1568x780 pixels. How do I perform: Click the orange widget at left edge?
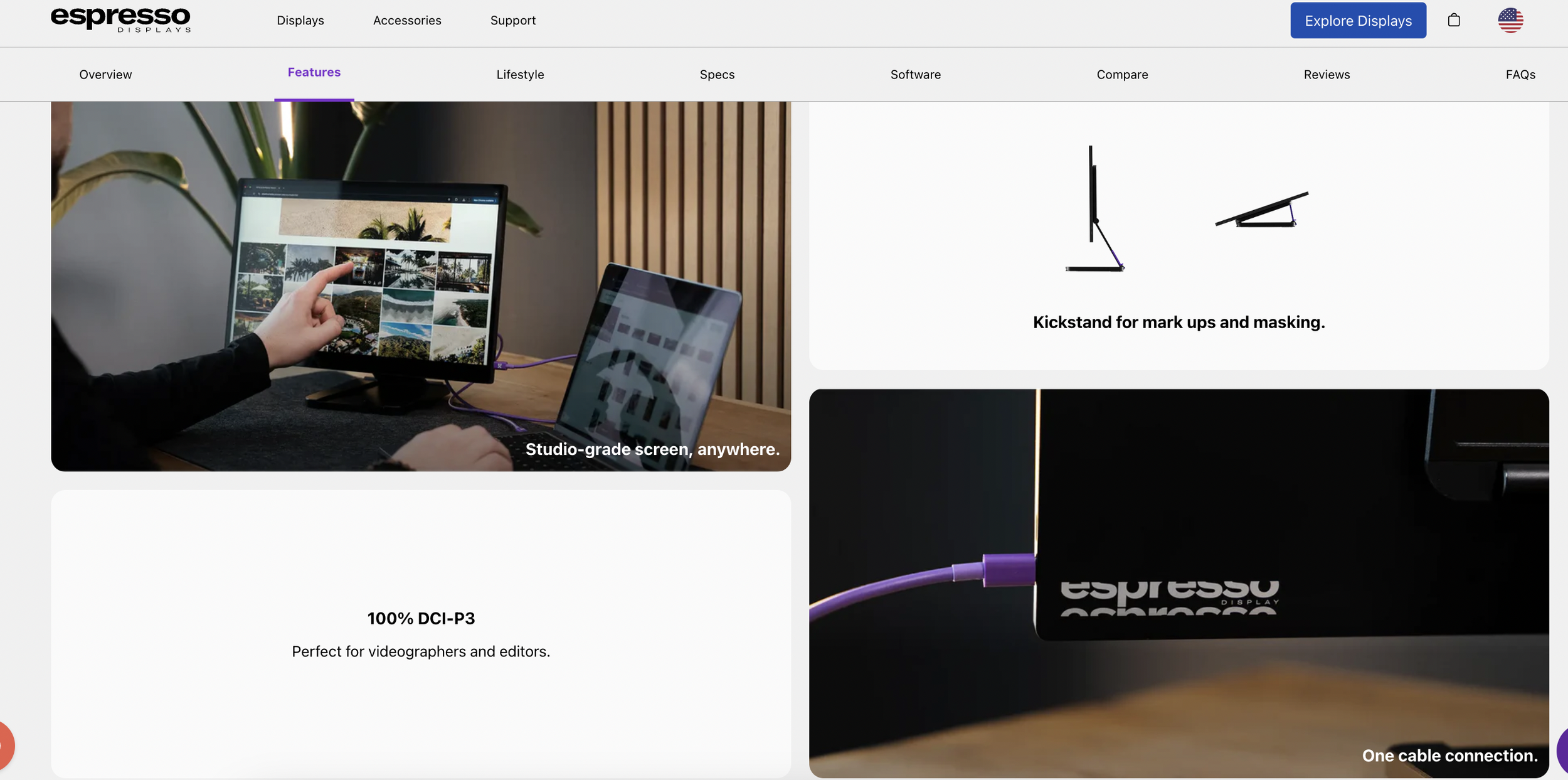(5, 745)
